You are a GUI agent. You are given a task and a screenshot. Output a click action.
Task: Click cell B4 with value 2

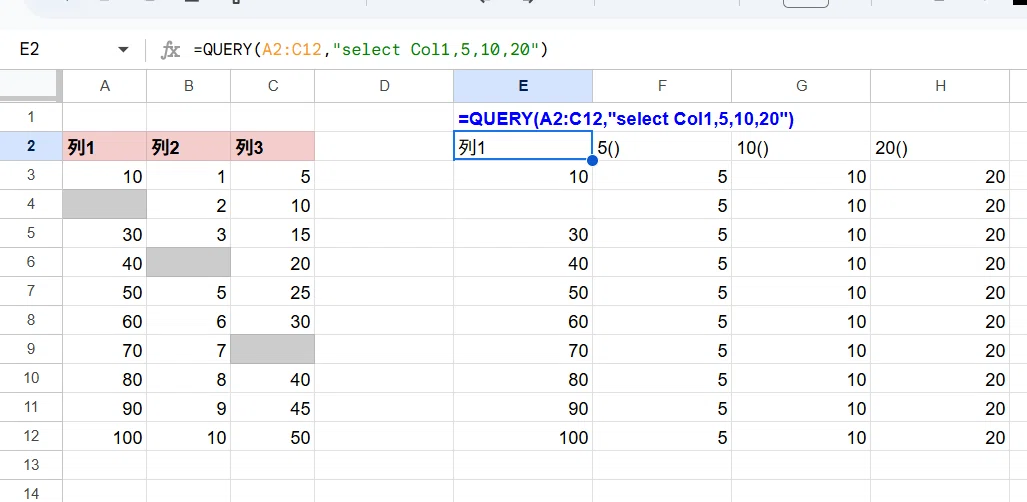pos(189,204)
